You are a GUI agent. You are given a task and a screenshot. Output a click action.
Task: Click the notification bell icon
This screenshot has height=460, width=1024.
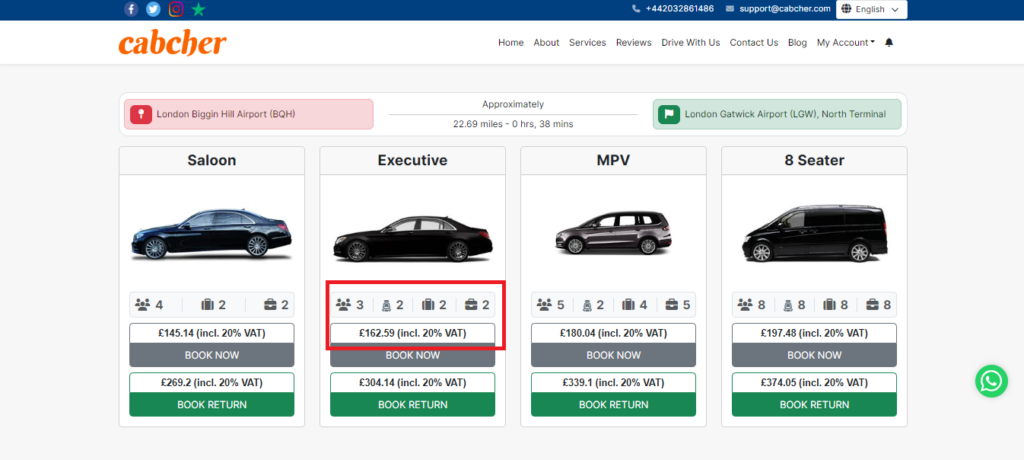pyautogui.click(x=889, y=42)
